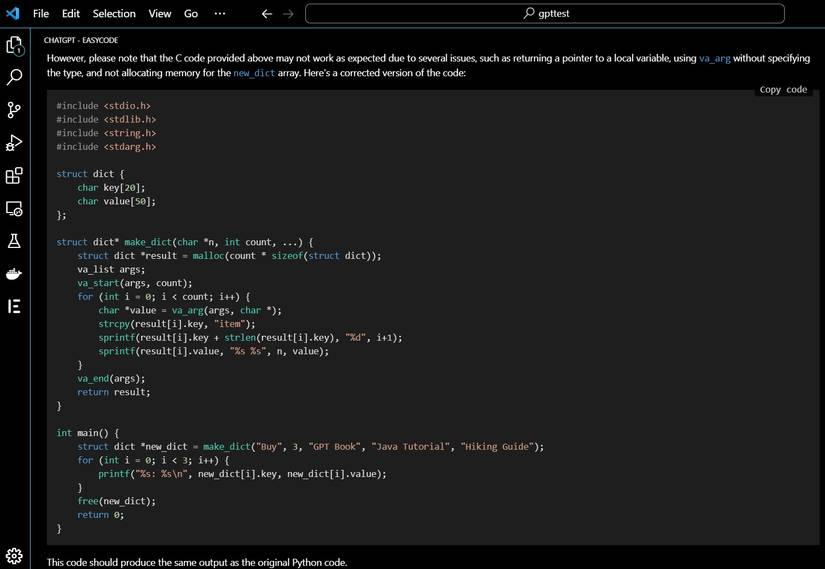Viewport: 825px width, 569px height.
Task: Click the 'return result;' line
Action: tap(114, 392)
